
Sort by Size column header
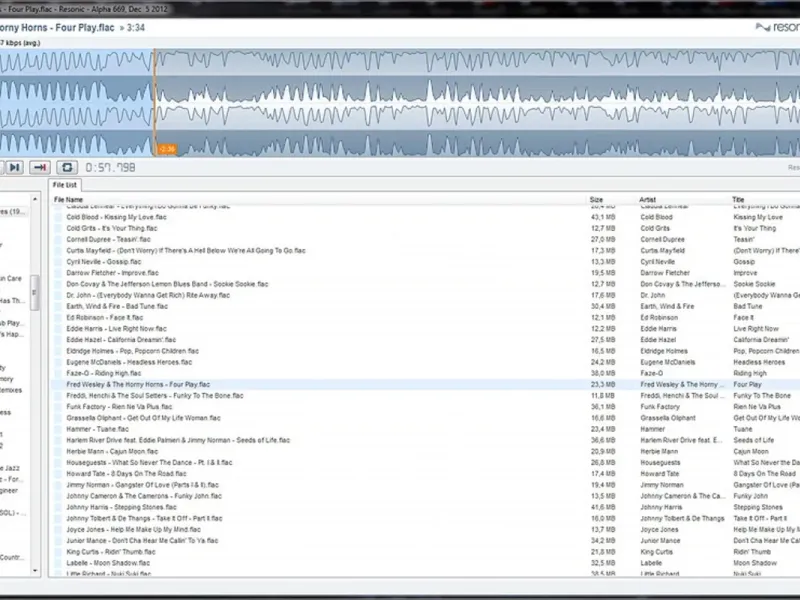596,199
